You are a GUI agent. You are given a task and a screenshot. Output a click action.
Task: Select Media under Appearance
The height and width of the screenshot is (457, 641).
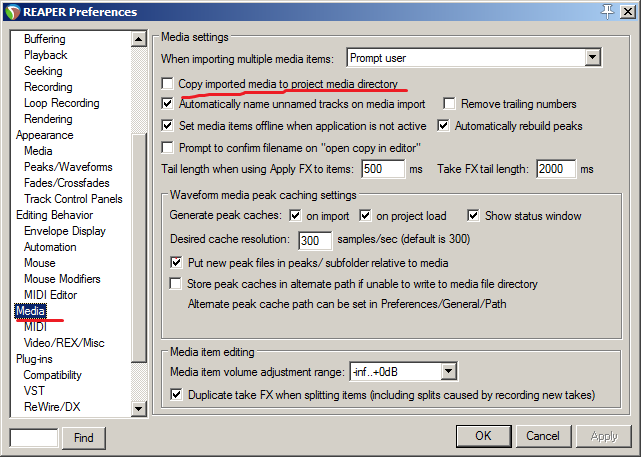click(x=38, y=151)
